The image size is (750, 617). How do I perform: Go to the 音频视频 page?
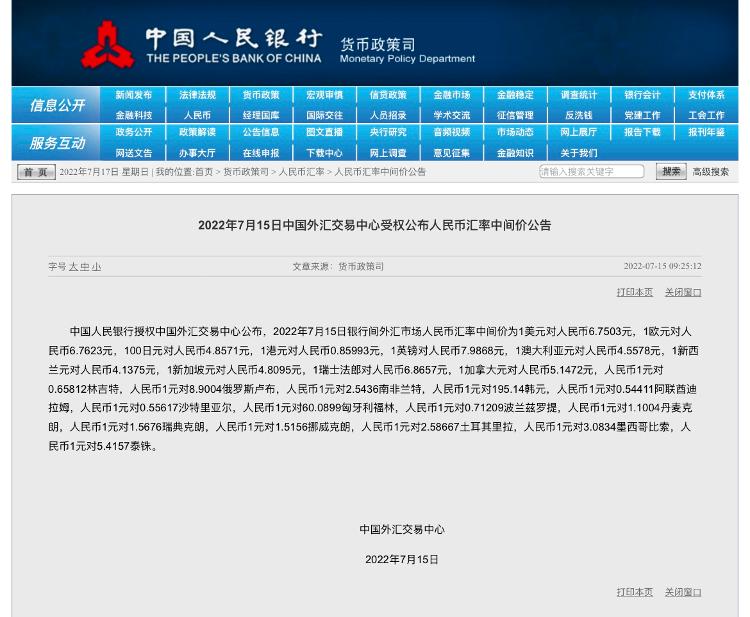(452, 132)
